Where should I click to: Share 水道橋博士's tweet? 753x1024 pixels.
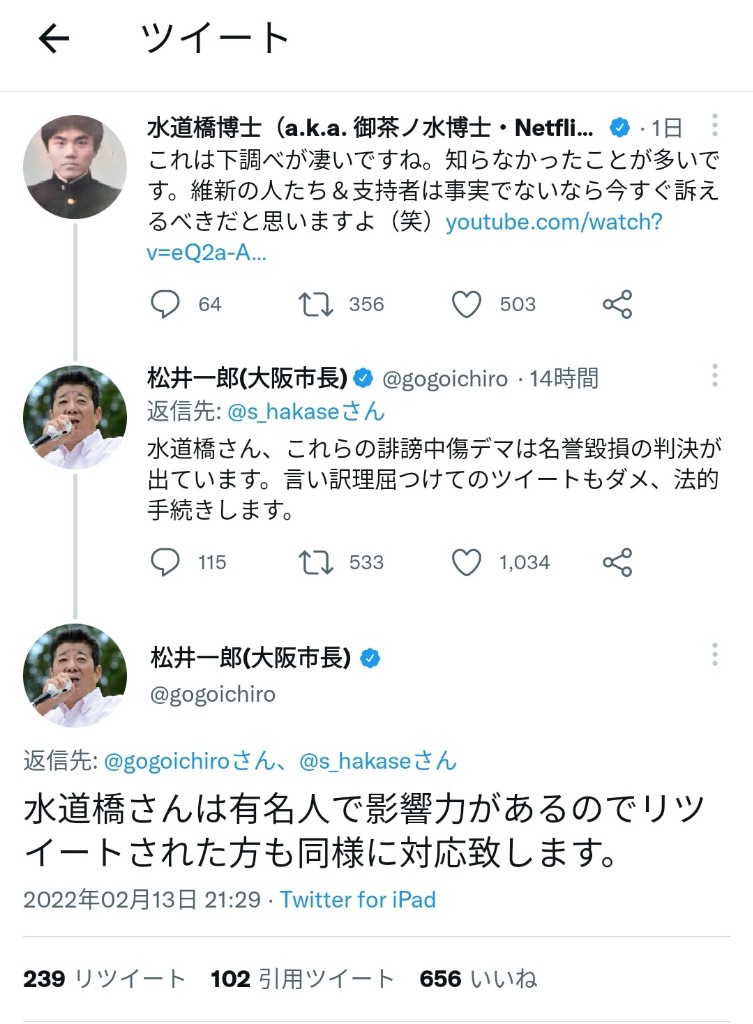pos(617,304)
